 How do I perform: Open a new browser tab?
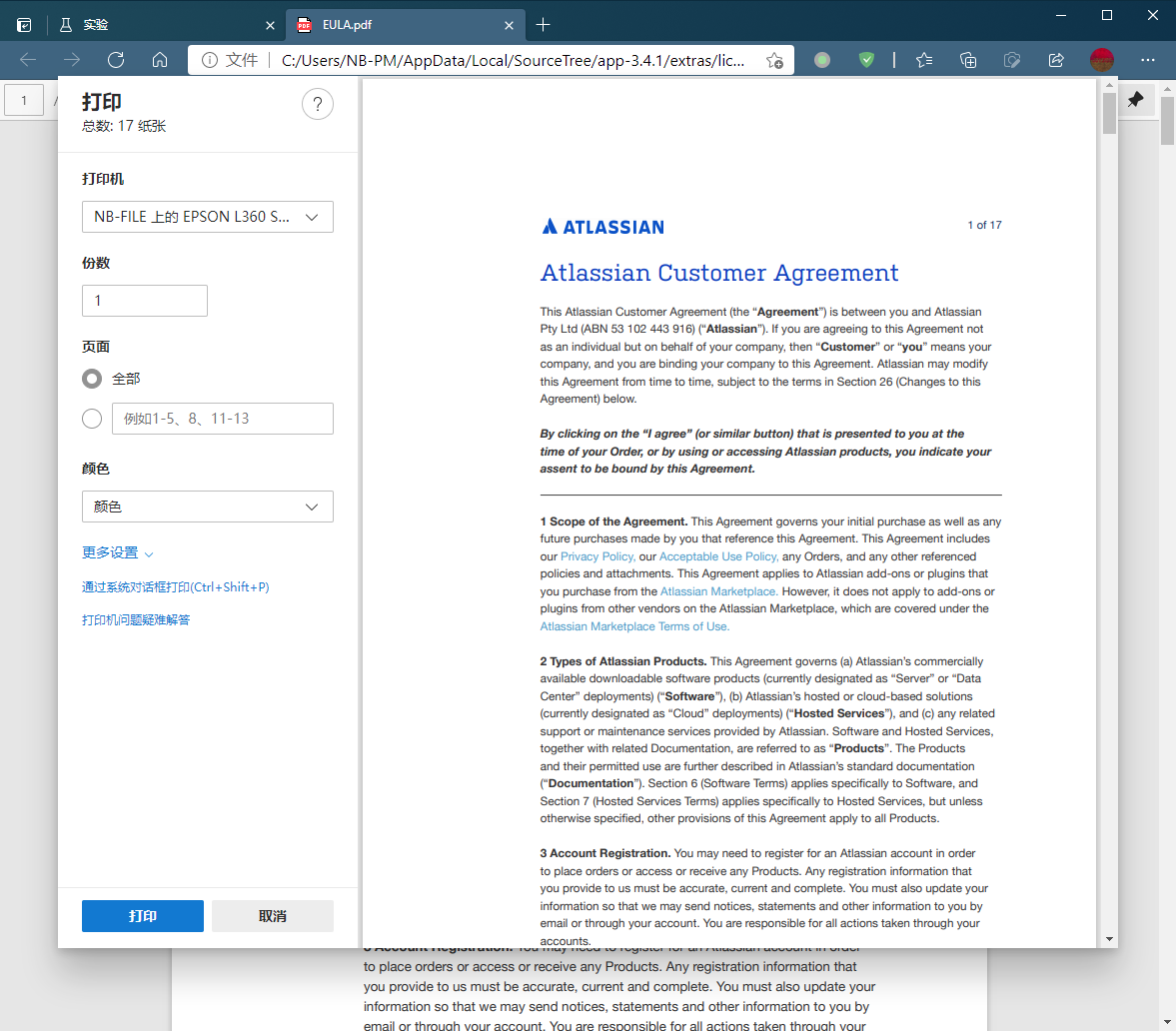click(x=543, y=25)
